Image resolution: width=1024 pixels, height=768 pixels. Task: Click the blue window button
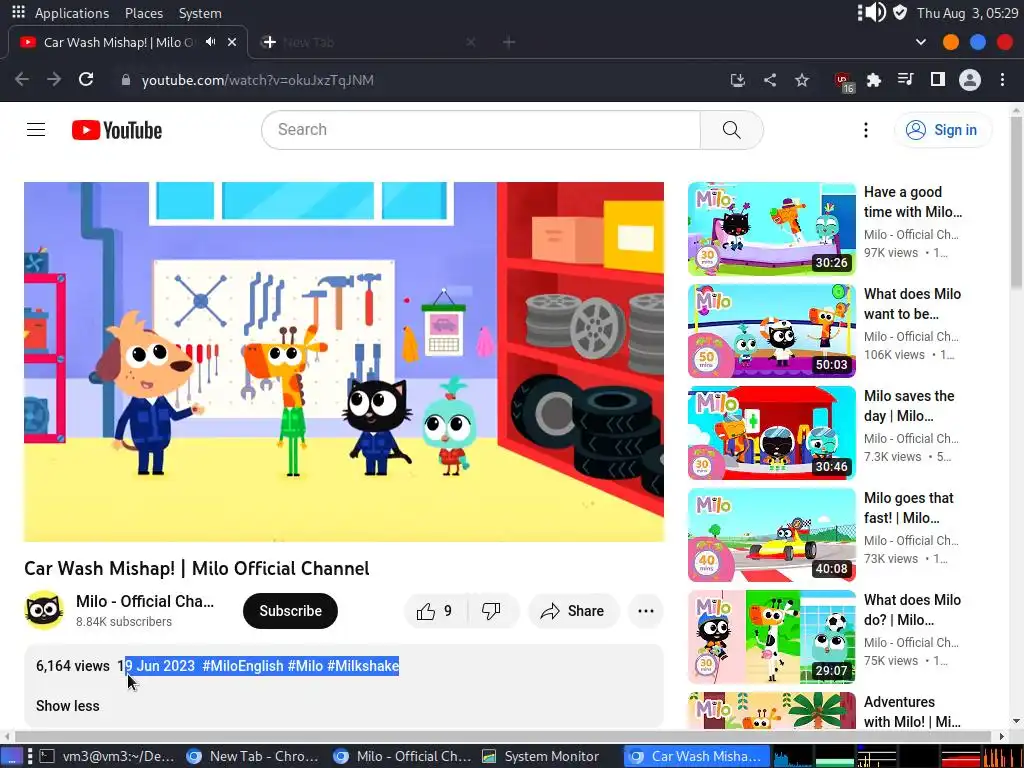(x=978, y=42)
